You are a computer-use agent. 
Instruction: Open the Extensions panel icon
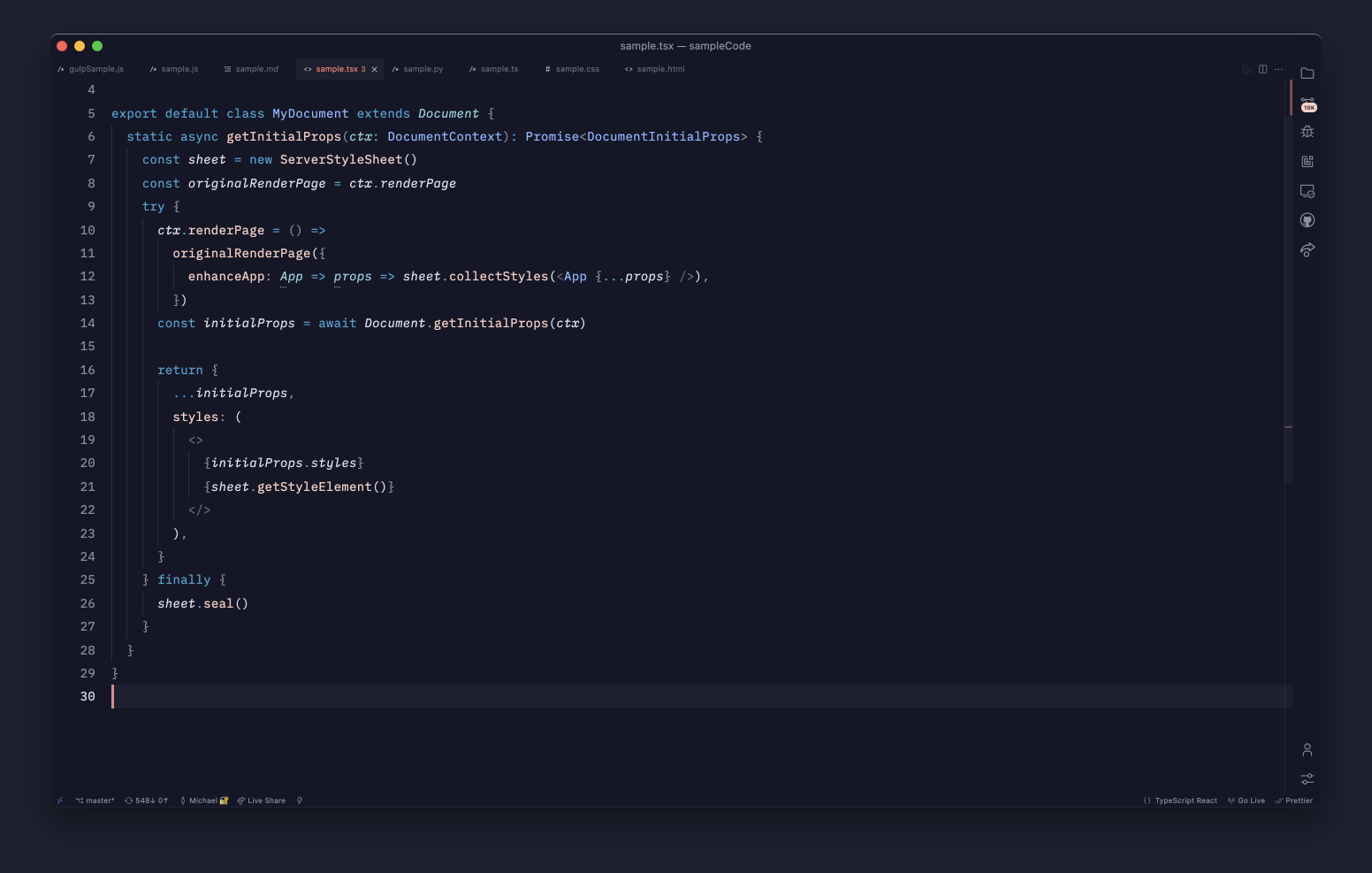click(1307, 161)
